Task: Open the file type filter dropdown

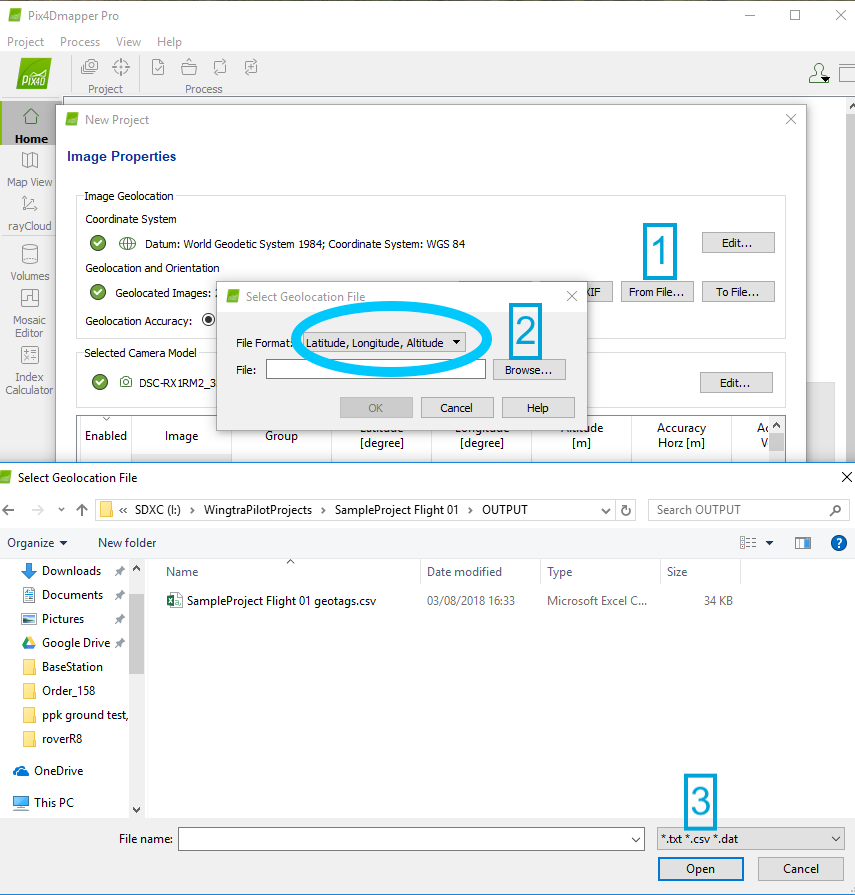Action: [x=751, y=839]
